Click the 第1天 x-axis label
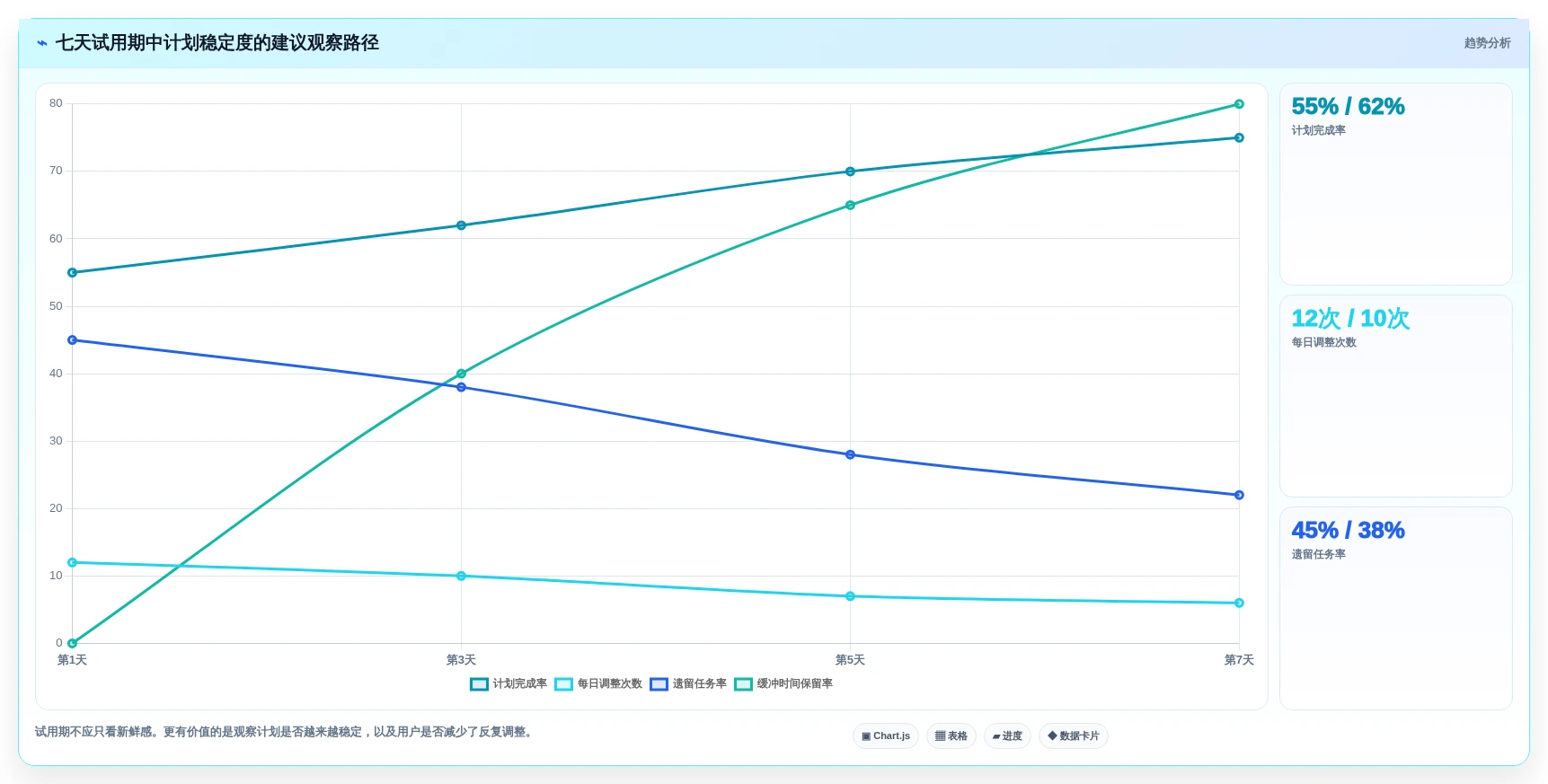This screenshot has height=784, width=1548. pyautogui.click(x=73, y=660)
